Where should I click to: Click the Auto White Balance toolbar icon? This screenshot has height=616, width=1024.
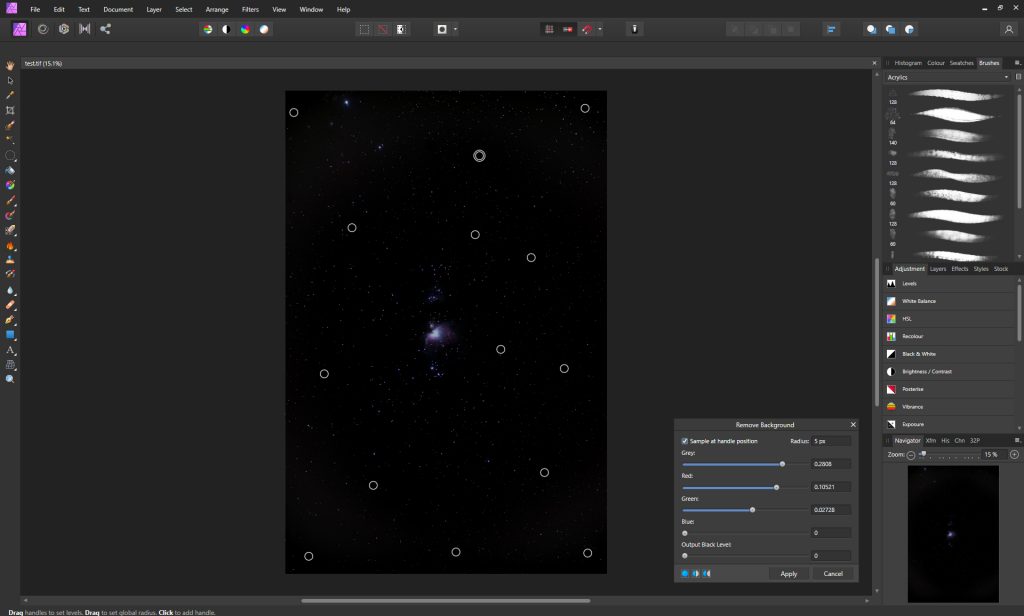264,29
